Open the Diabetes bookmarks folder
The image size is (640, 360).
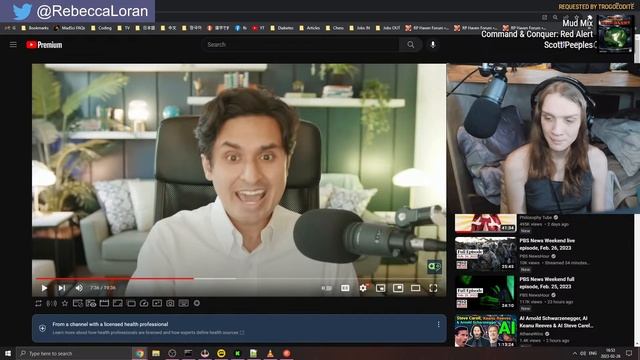(282, 28)
